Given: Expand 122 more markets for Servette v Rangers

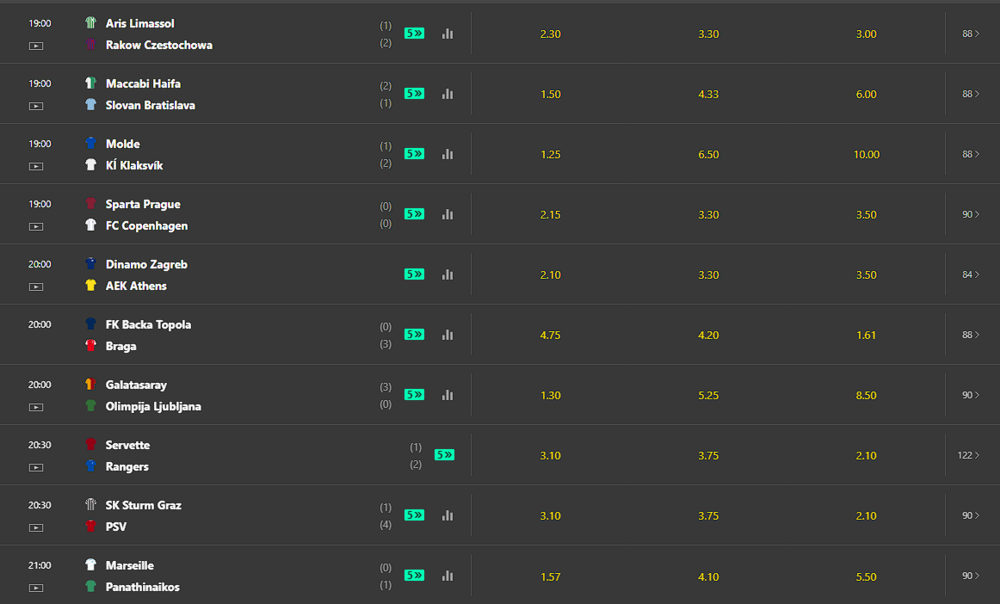Looking at the screenshot, I should 968,455.
